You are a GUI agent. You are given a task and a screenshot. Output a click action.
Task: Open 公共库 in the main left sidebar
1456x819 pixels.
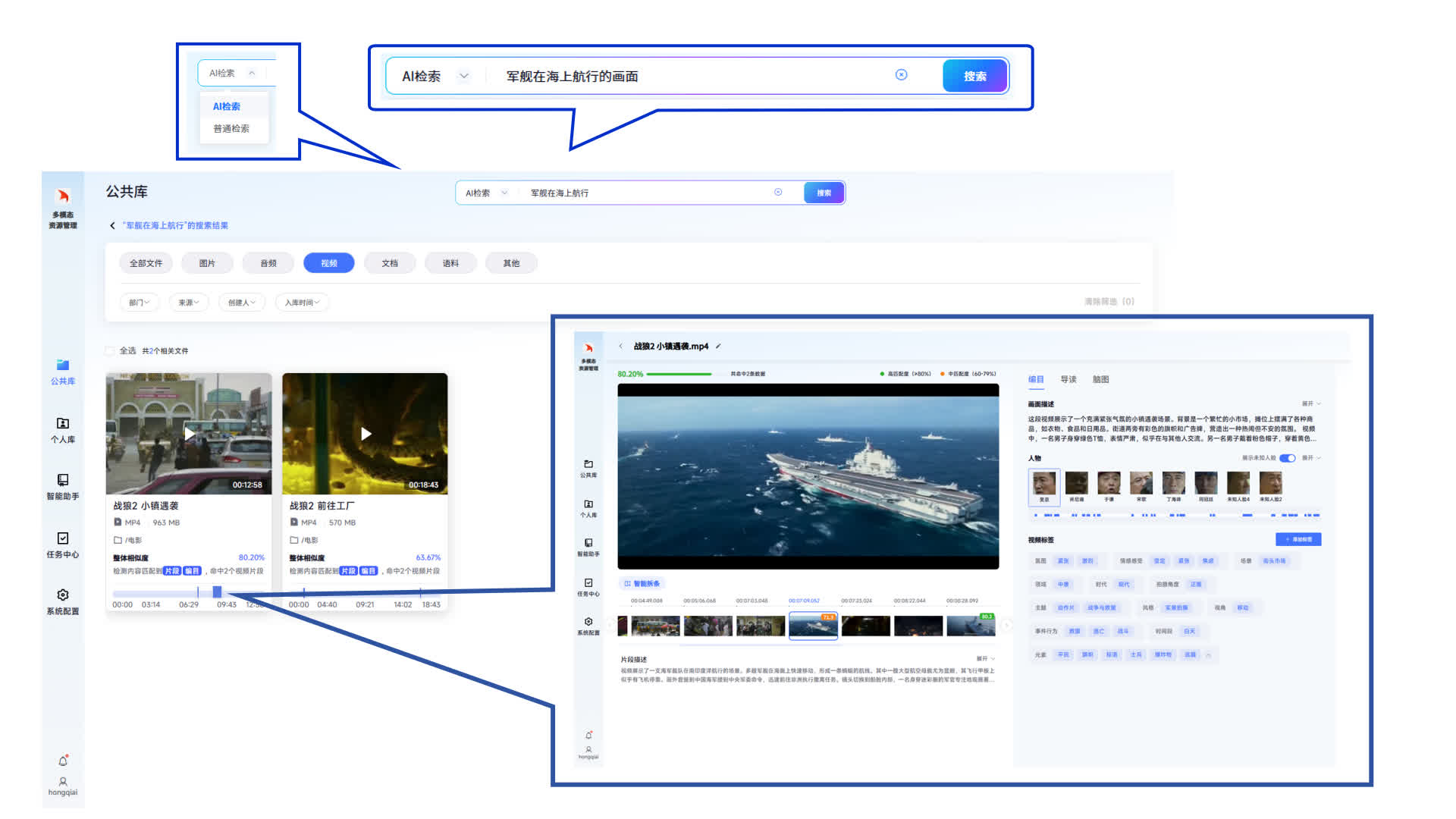[x=63, y=372]
